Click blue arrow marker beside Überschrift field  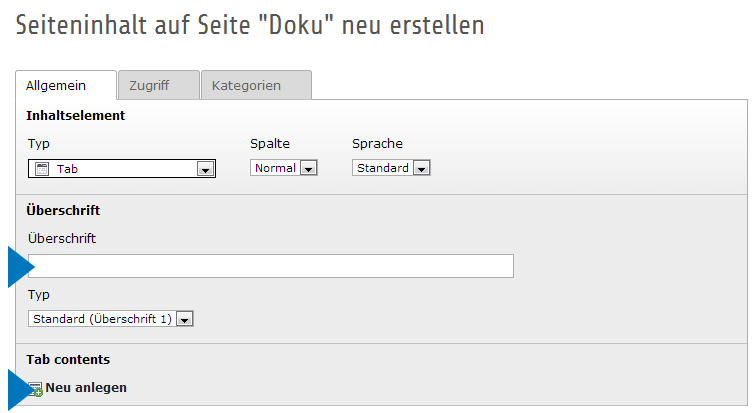click(20, 267)
